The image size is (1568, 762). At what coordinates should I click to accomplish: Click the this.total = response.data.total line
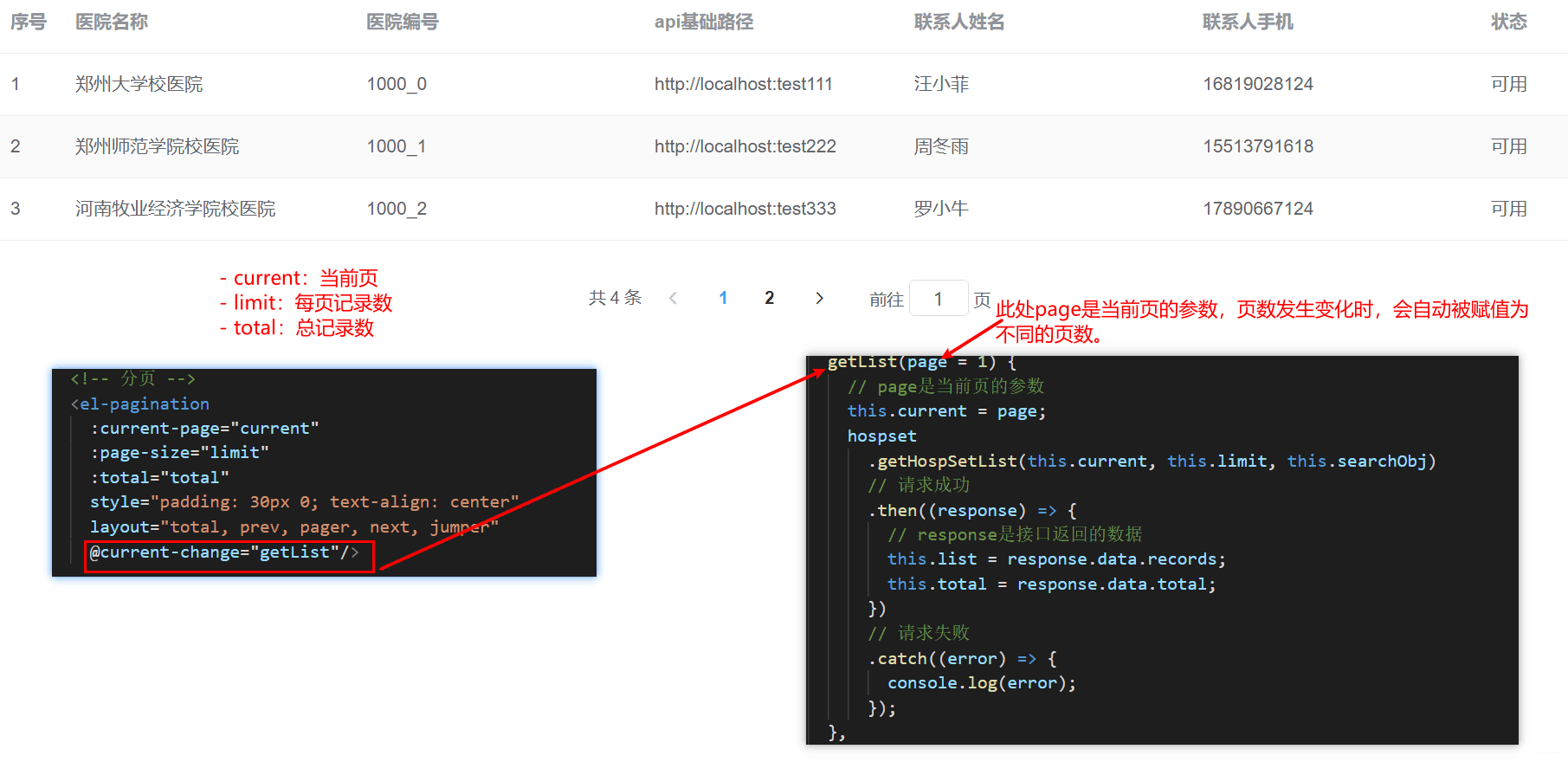[x=1051, y=584]
